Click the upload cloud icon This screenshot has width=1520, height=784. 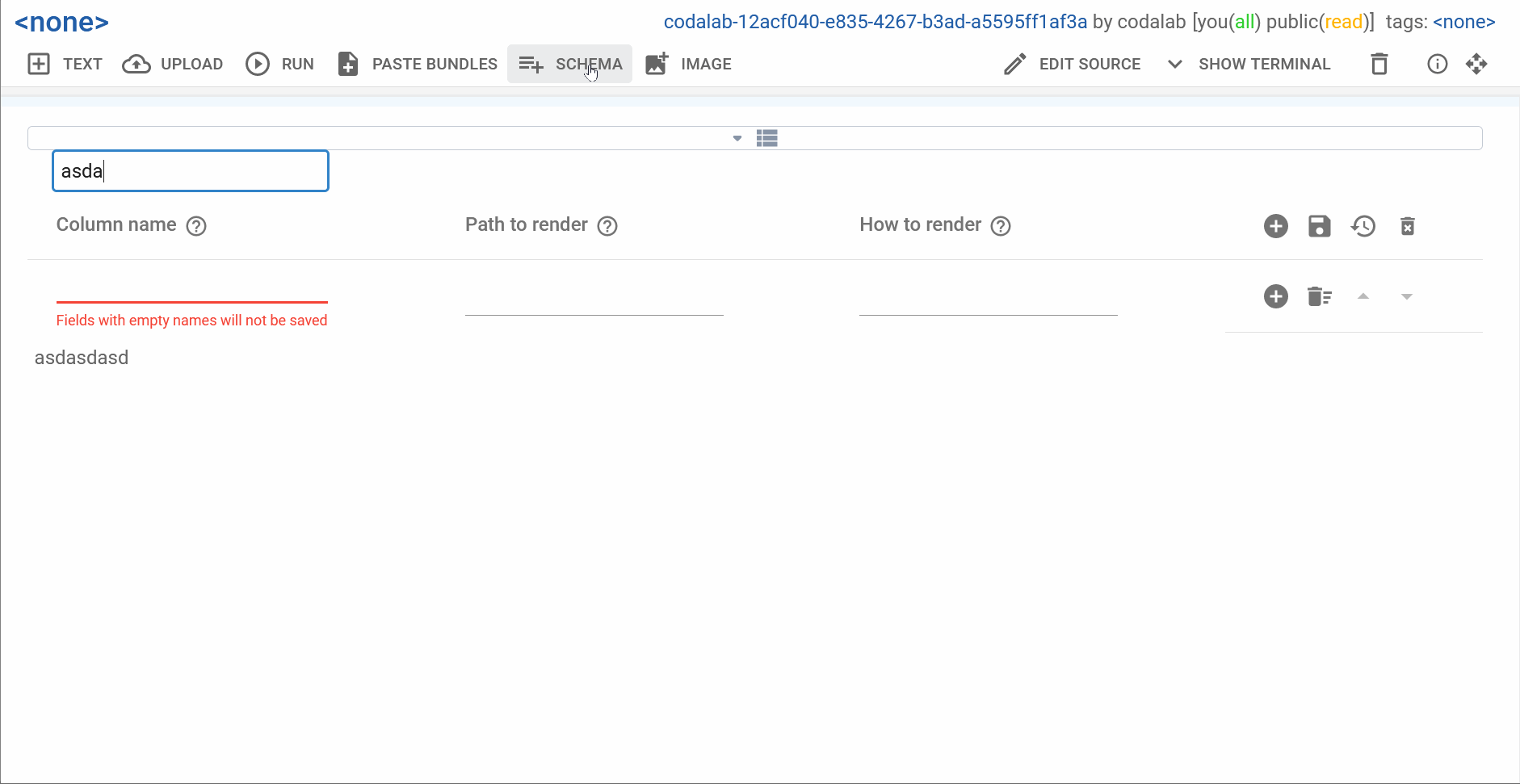click(x=136, y=64)
